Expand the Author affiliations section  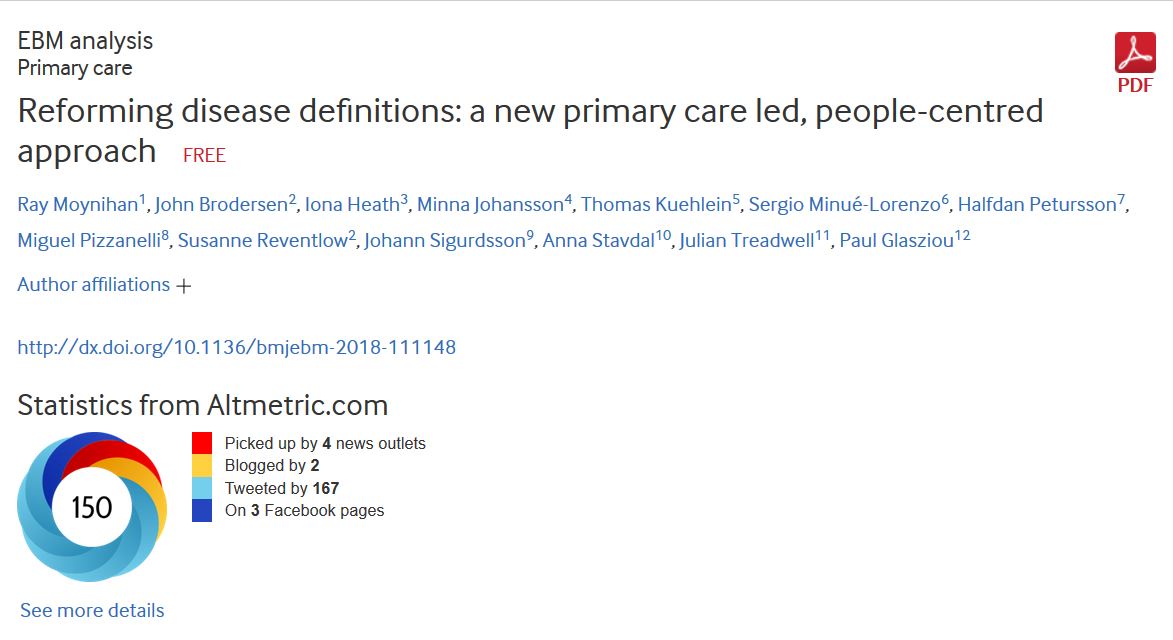point(104,285)
